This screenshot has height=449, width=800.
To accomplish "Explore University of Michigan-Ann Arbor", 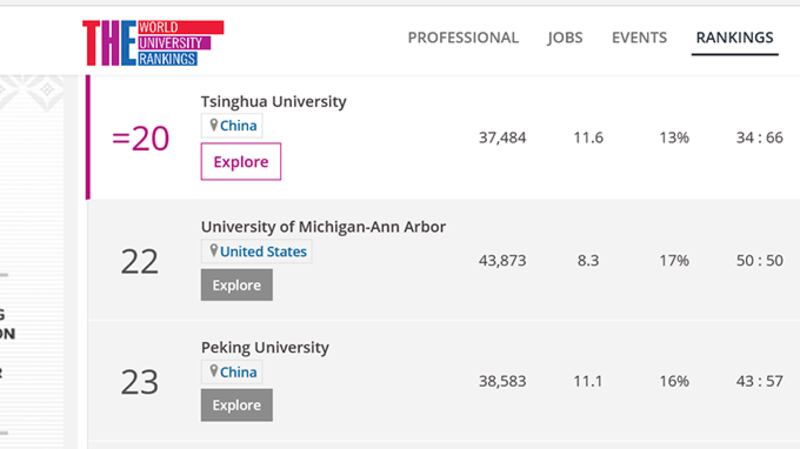I will (x=237, y=285).
